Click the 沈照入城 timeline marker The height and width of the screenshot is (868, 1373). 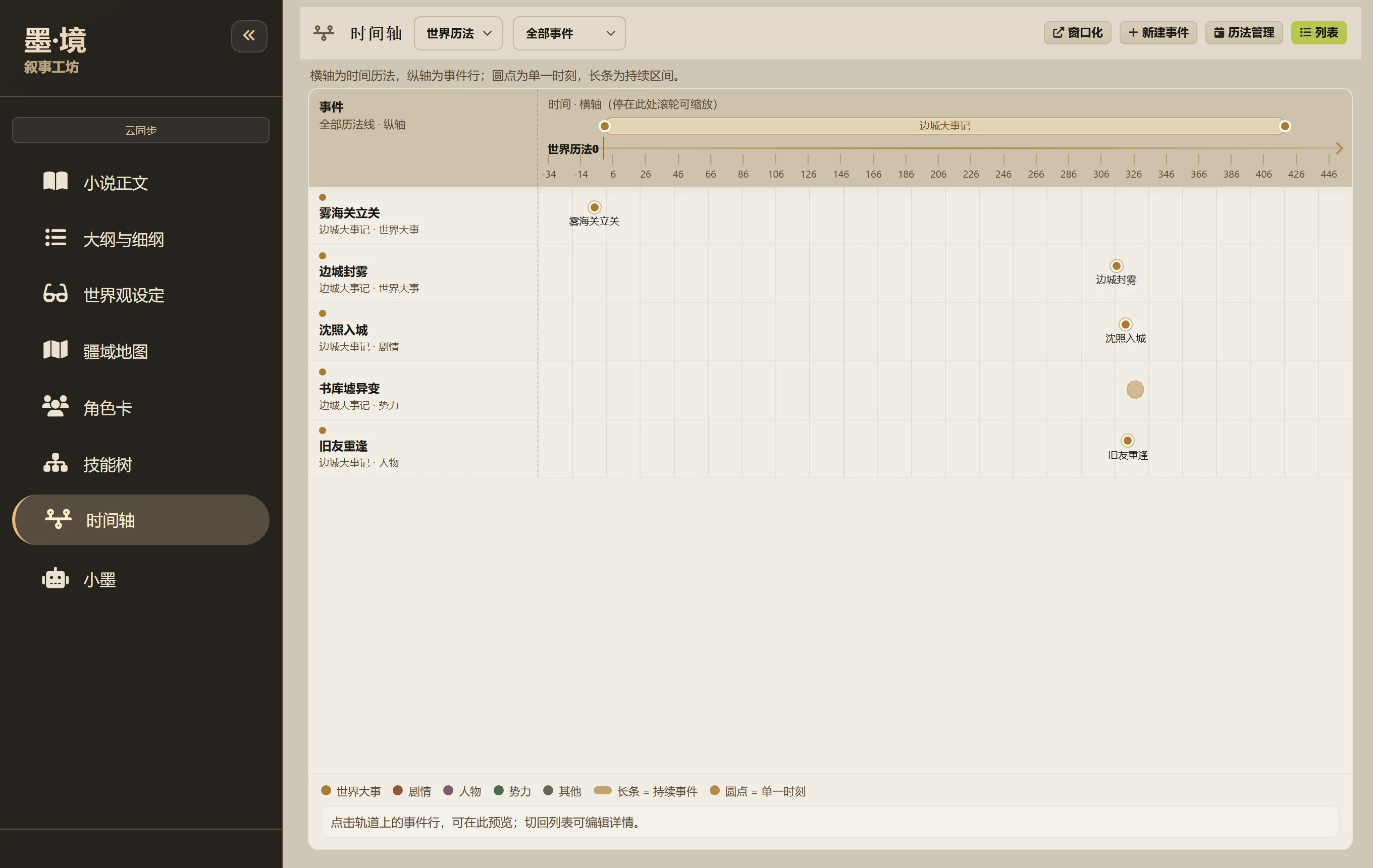pyautogui.click(x=1126, y=324)
